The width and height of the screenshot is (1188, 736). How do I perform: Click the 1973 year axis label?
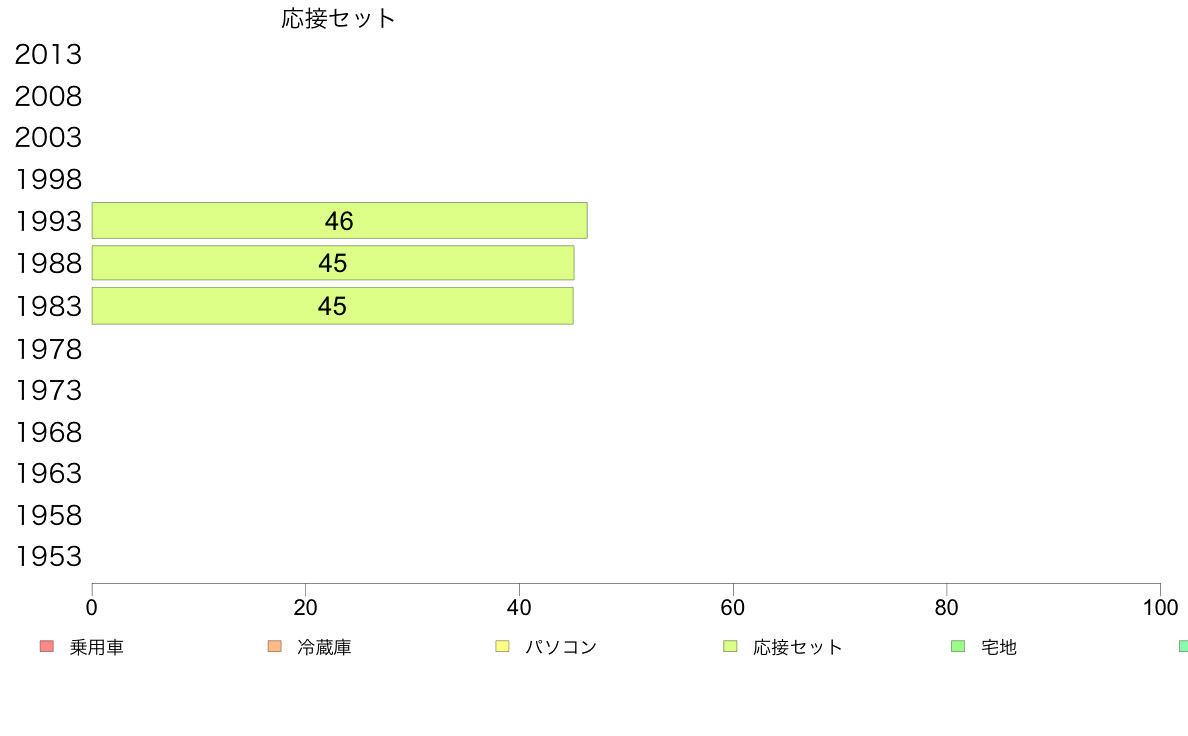click(48, 390)
